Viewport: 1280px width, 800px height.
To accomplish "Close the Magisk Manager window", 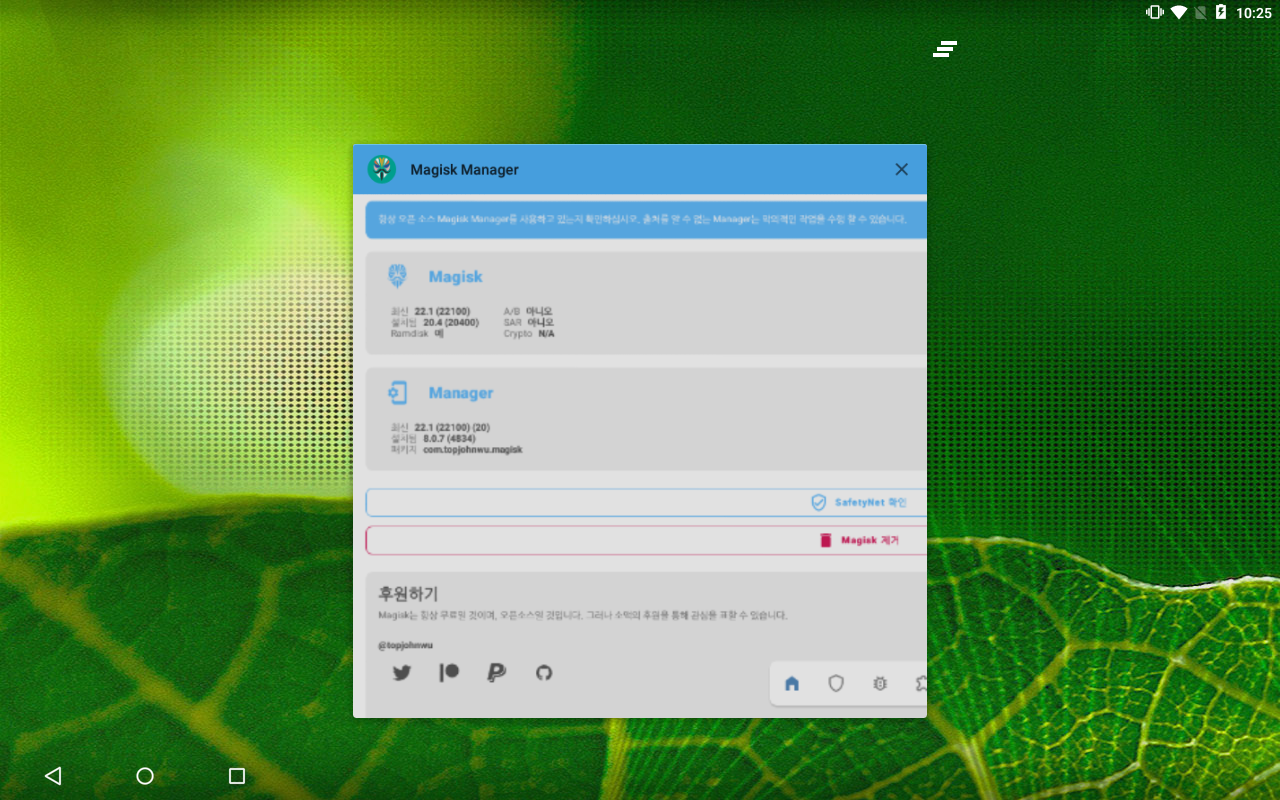I will pos(902,170).
